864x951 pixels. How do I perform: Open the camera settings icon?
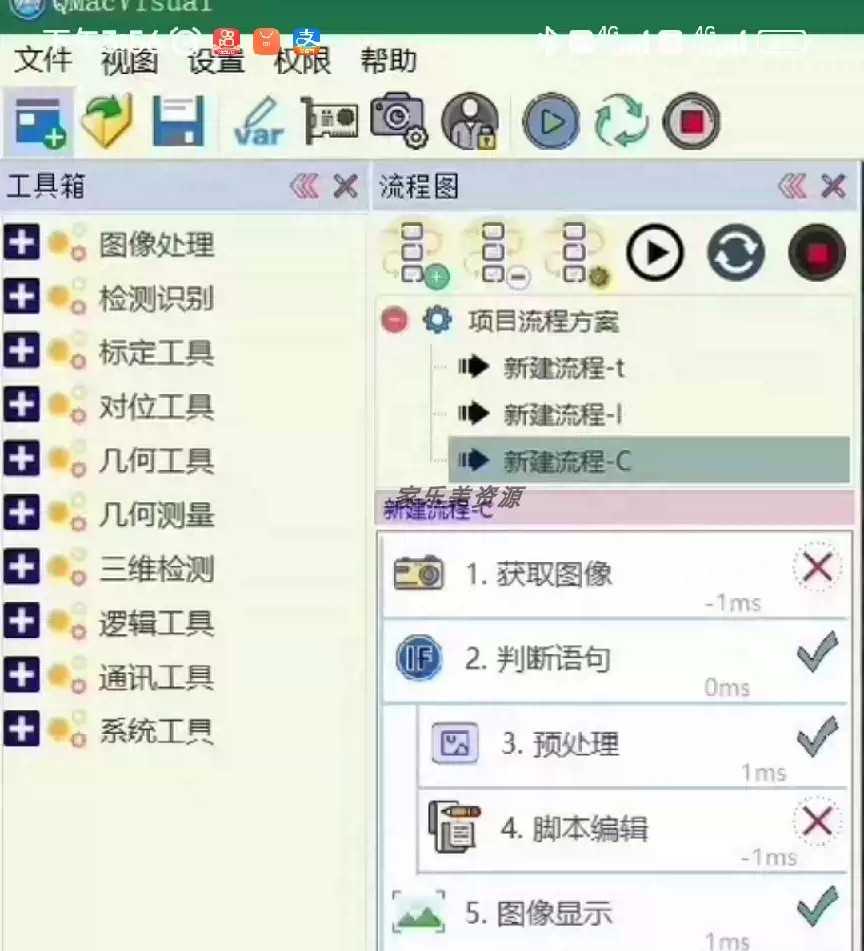pyautogui.click(x=398, y=120)
